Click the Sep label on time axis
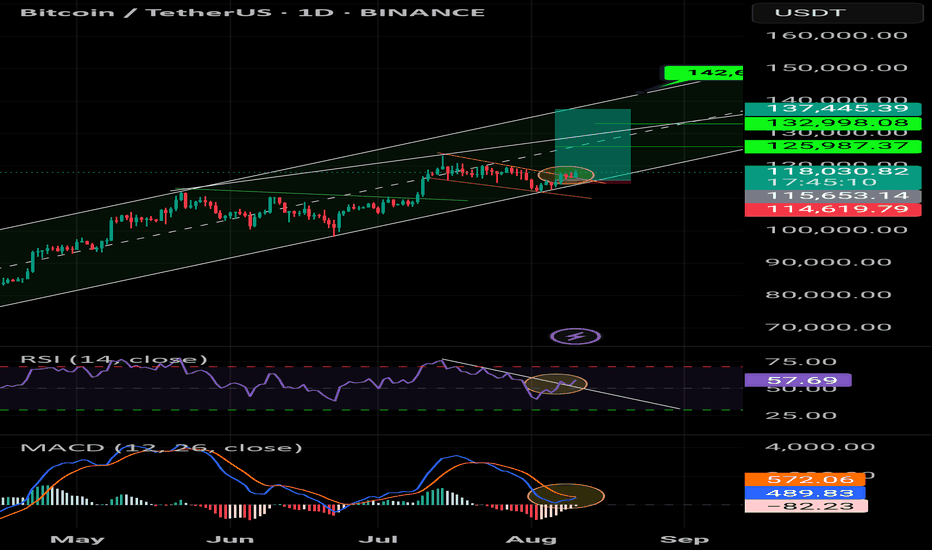Image resolution: width=932 pixels, height=550 pixels. click(684, 539)
